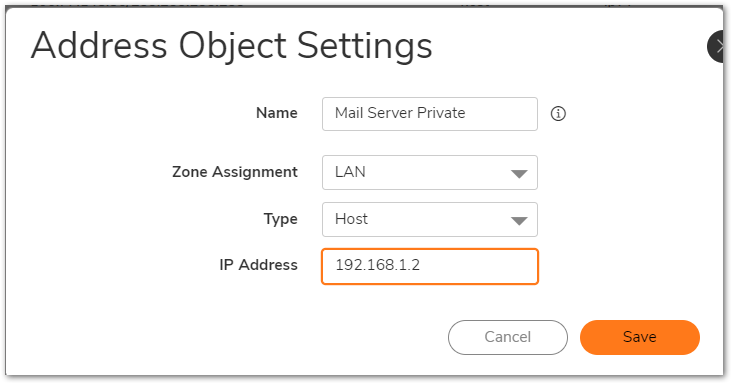Cancel the address object changes
Viewport: 732px width, 384px height.
point(508,337)
